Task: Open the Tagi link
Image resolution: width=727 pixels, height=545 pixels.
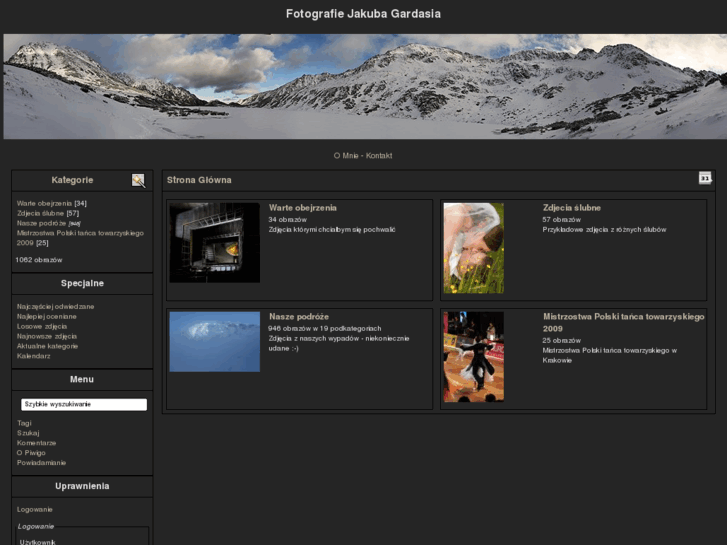Action: coord(24,423)
